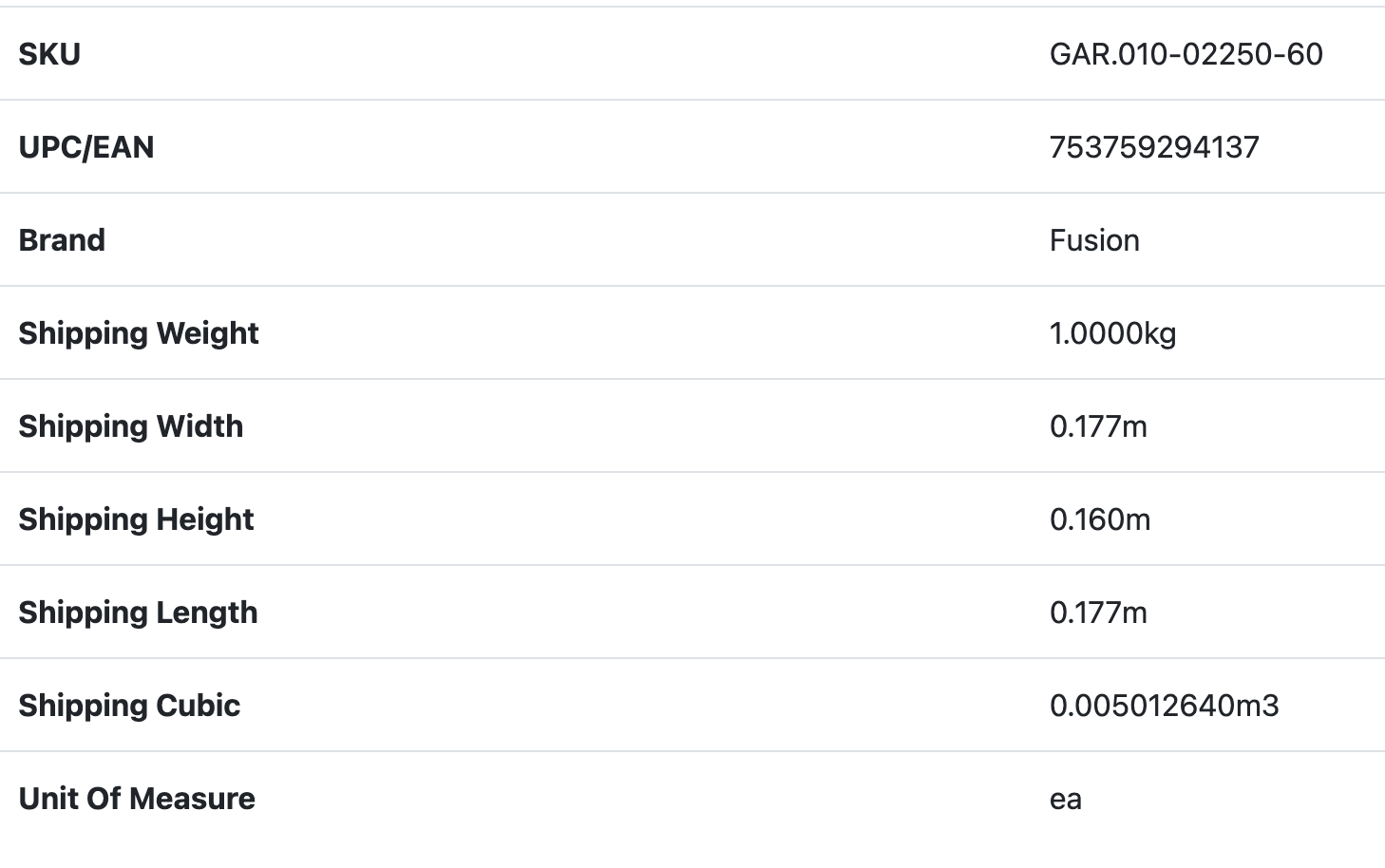
Task: Click the Fusion brand value
Action: (1094, 240)
